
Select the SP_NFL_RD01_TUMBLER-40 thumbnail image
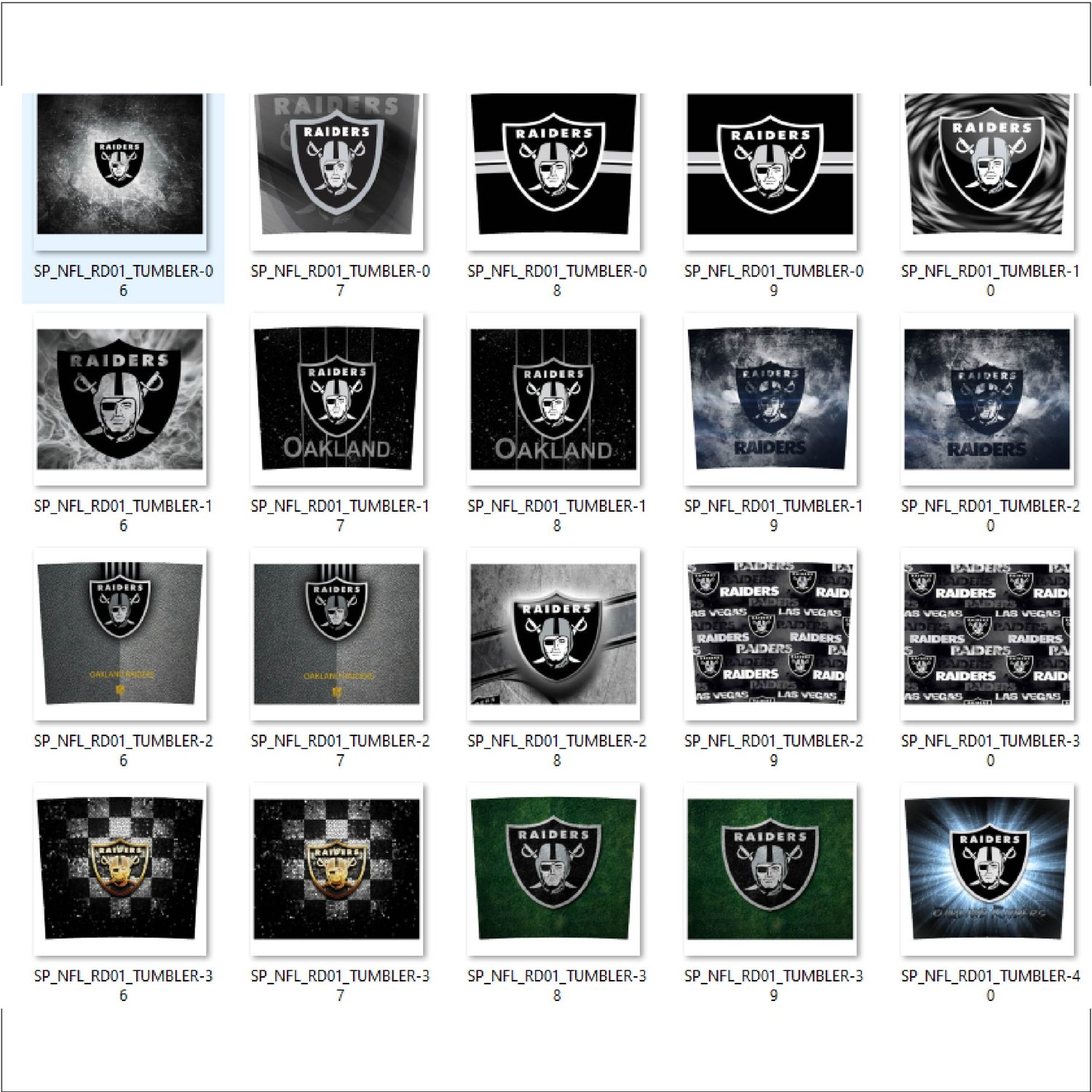987,869
